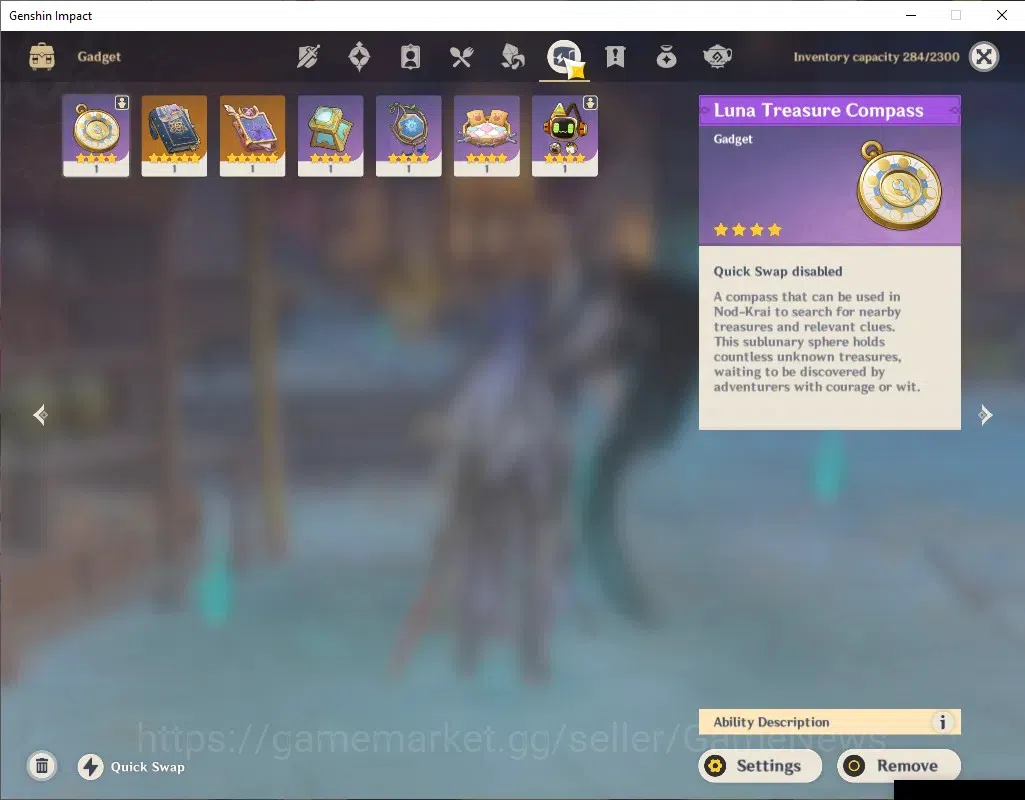
Task: Minimize the Genshin Impact window
Action: tap(911, 15)
